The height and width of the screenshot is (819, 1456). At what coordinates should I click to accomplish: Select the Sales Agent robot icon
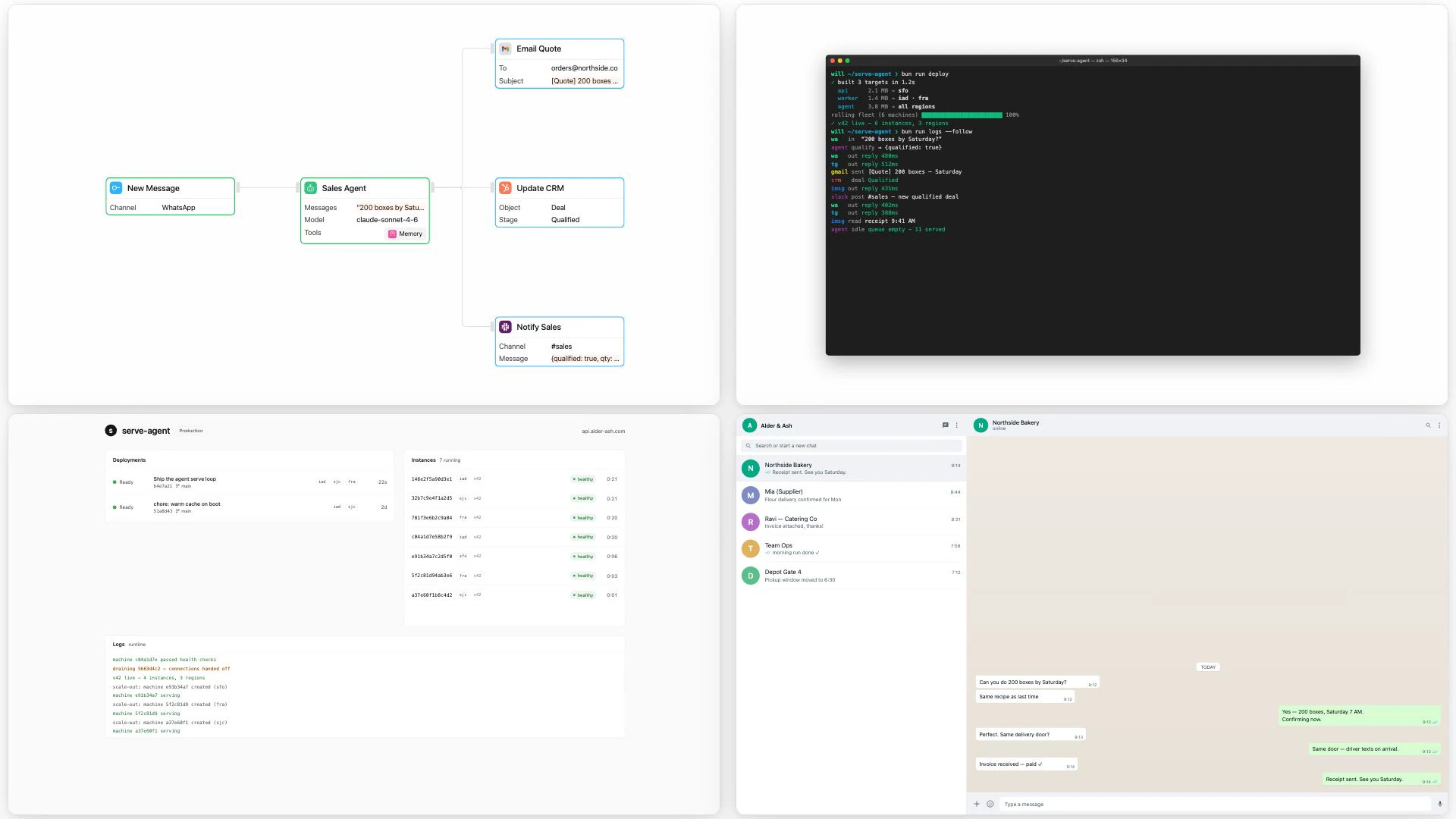tap(311, 188)
